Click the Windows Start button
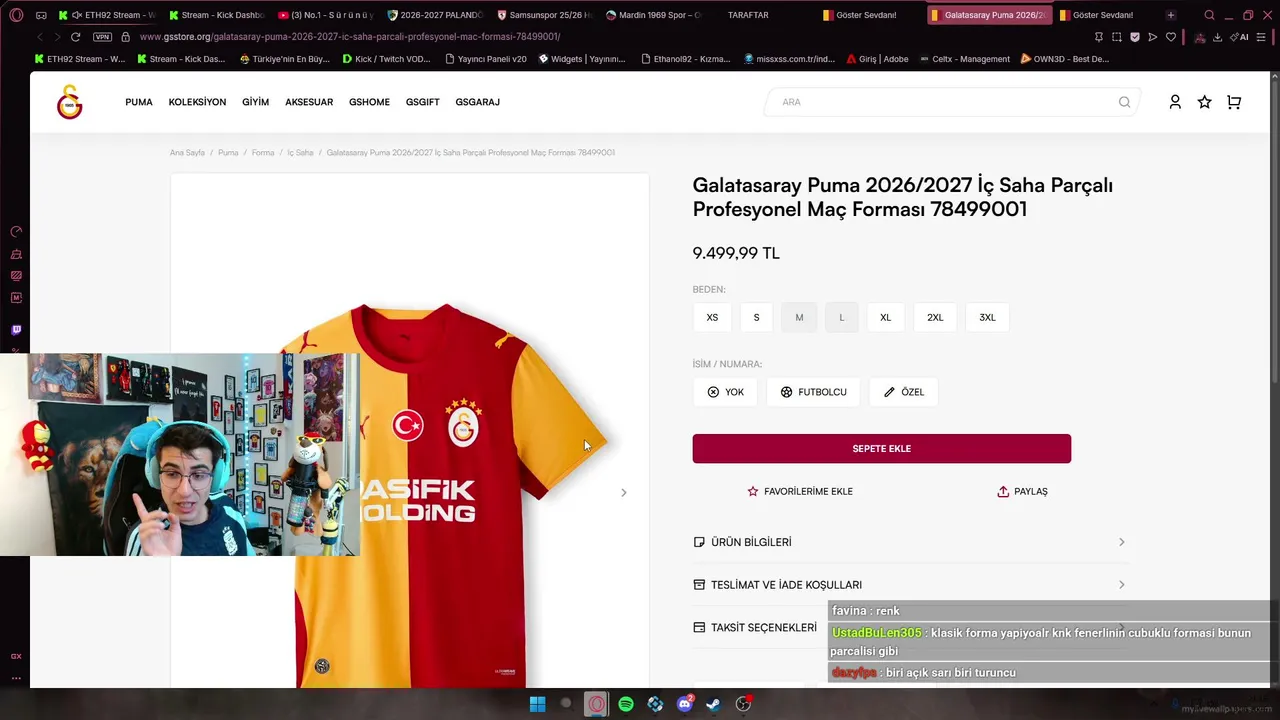Screen dimensions: 1280x720 click(537, 704)
